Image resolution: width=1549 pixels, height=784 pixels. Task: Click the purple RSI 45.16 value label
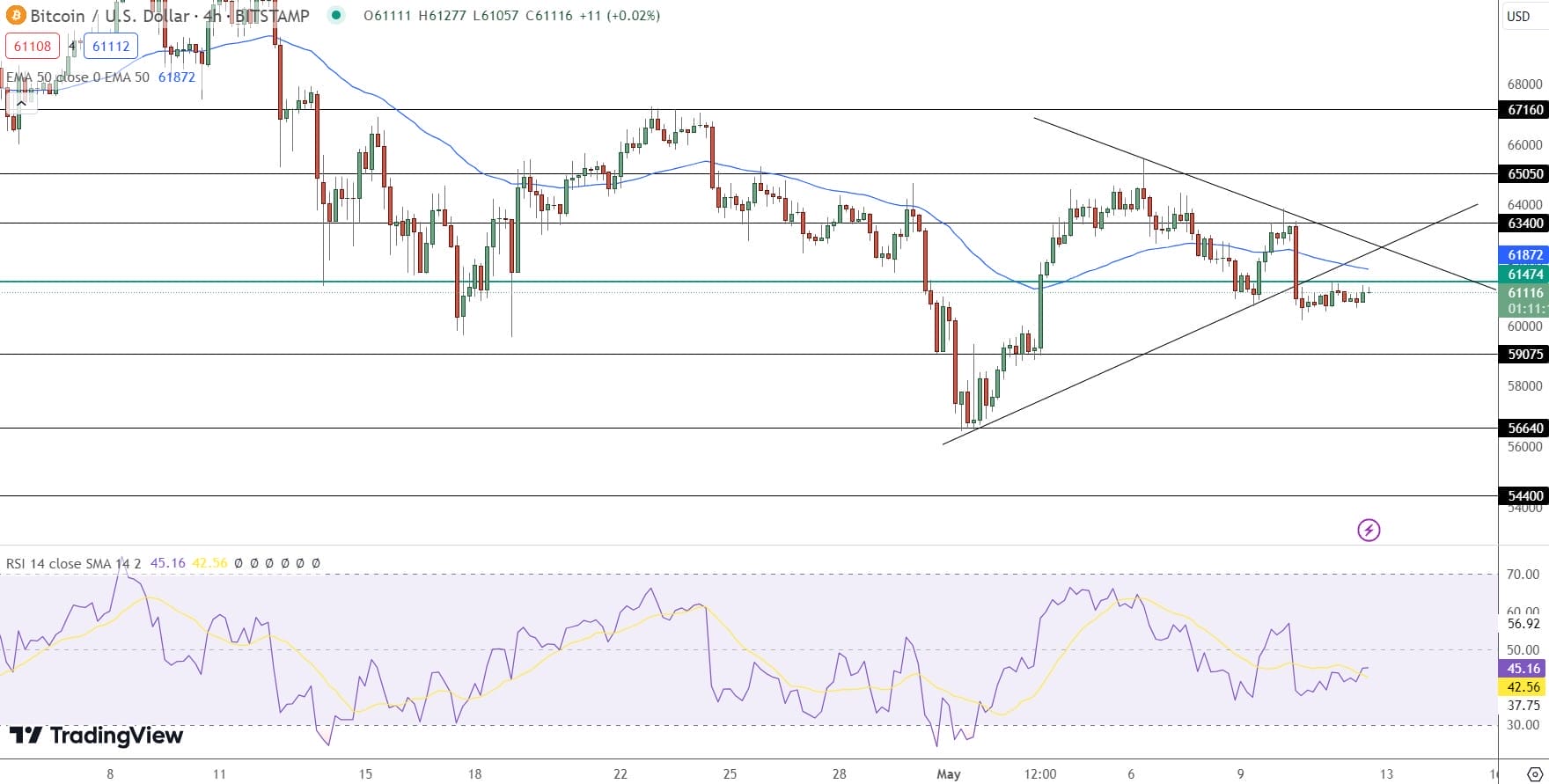pyautogui.click(x=1523, y=669)
